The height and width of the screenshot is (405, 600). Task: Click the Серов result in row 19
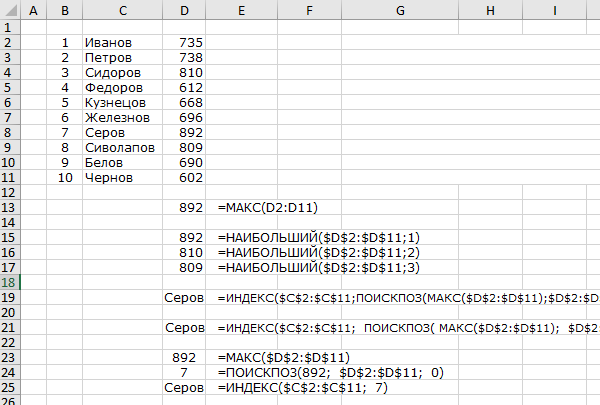point(185,298)
